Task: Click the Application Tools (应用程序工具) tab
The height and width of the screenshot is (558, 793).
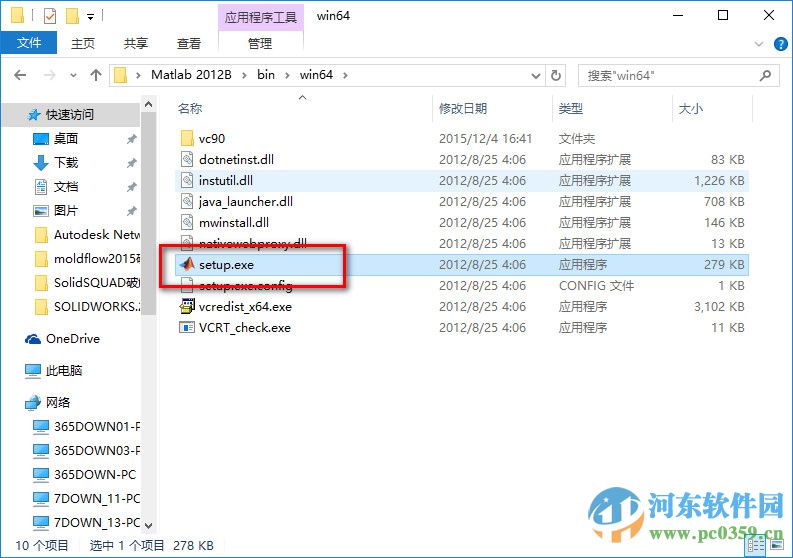Action: click(260, 17)
